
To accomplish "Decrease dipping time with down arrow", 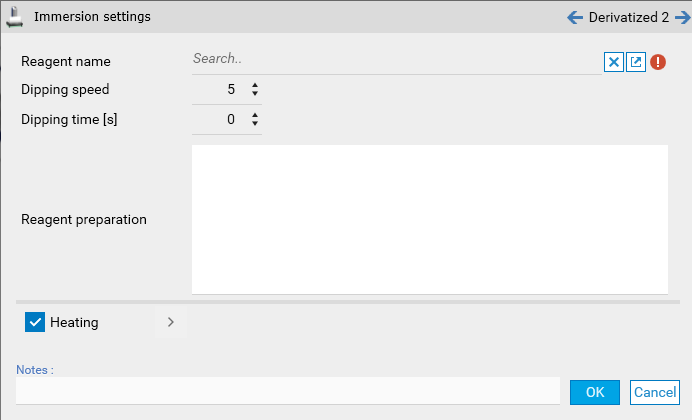I will (x=255, y=124).
